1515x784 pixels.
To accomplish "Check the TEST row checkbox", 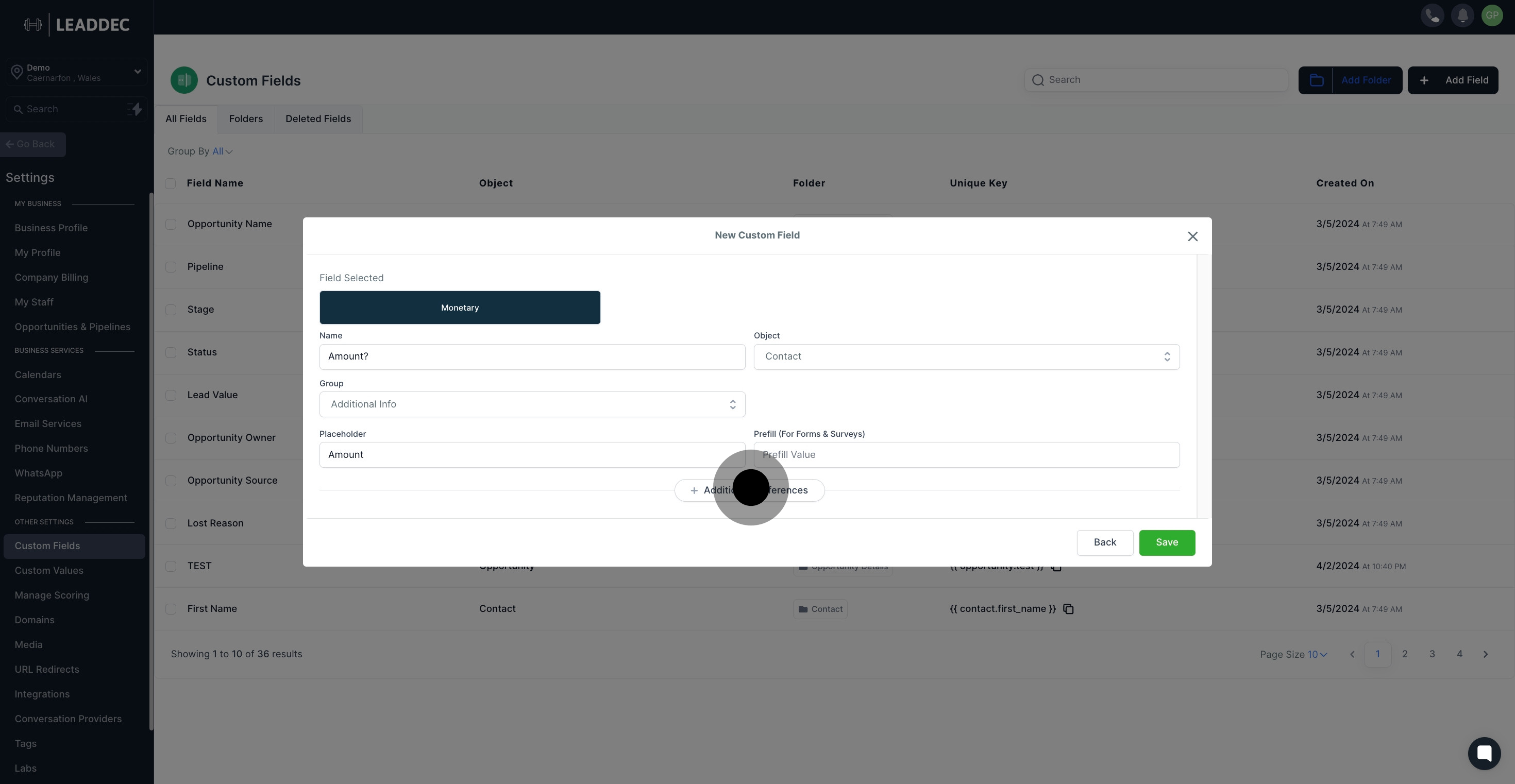I will 171,566.
